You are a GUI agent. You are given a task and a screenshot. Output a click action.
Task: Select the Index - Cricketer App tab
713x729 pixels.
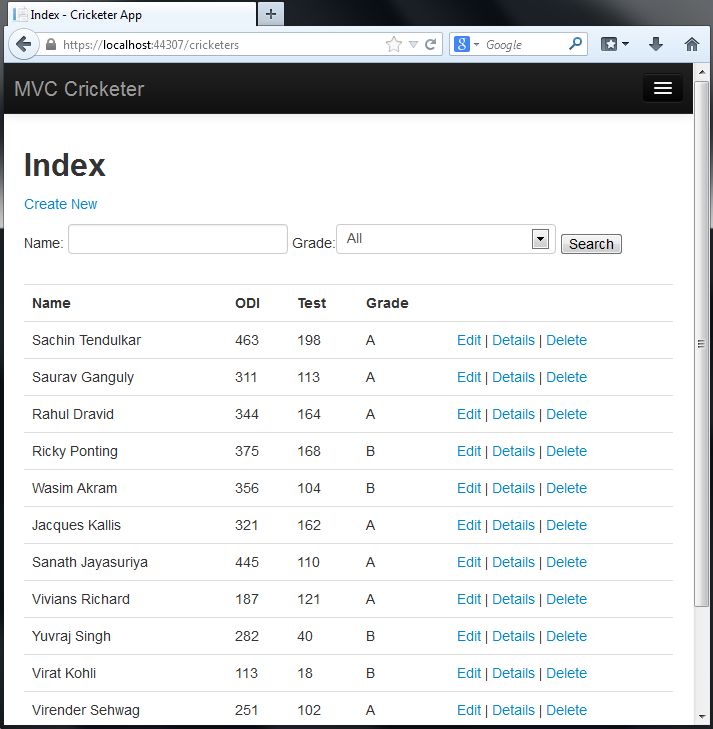coord(132,14)
